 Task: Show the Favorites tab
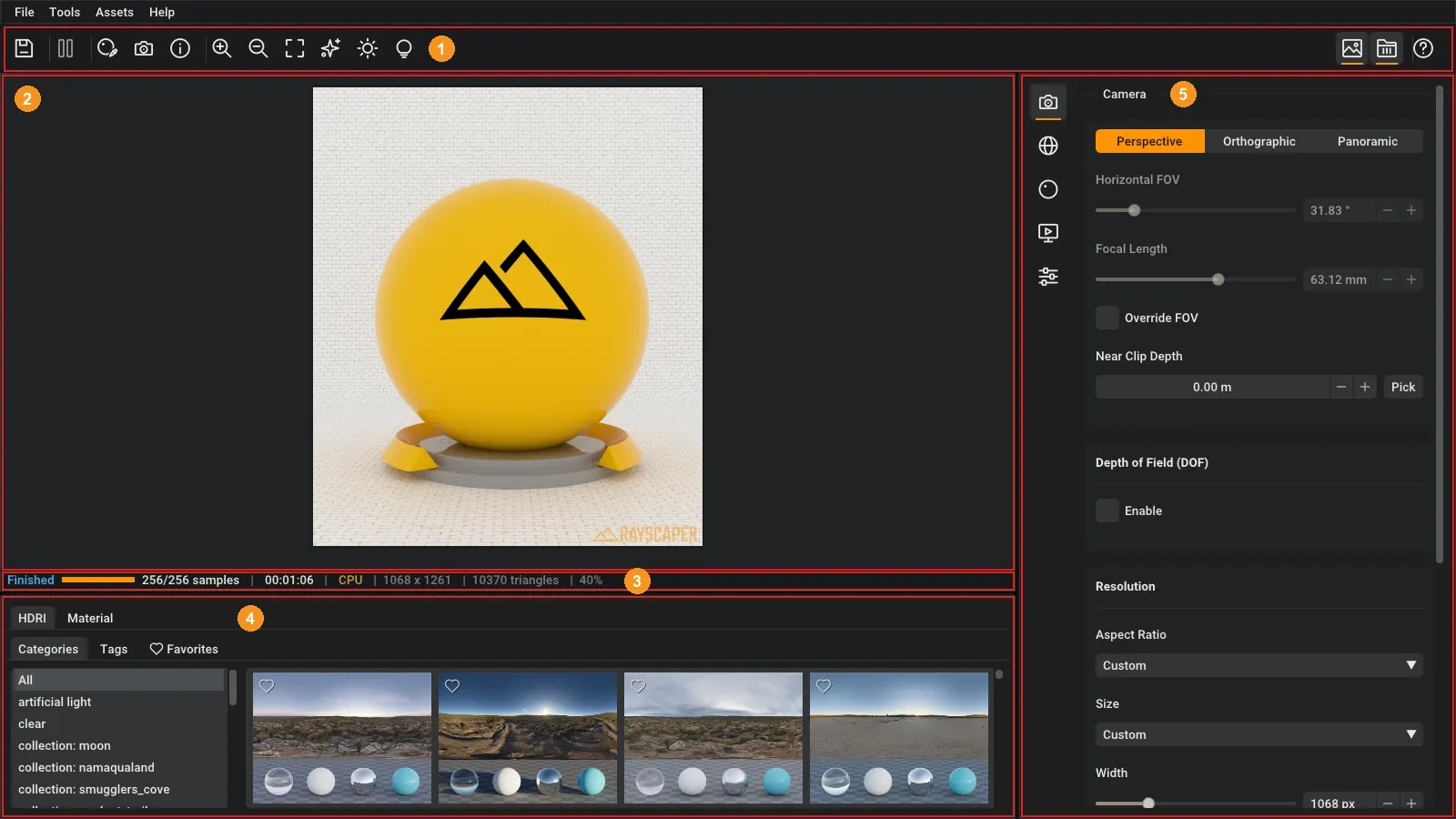point(184,649)
